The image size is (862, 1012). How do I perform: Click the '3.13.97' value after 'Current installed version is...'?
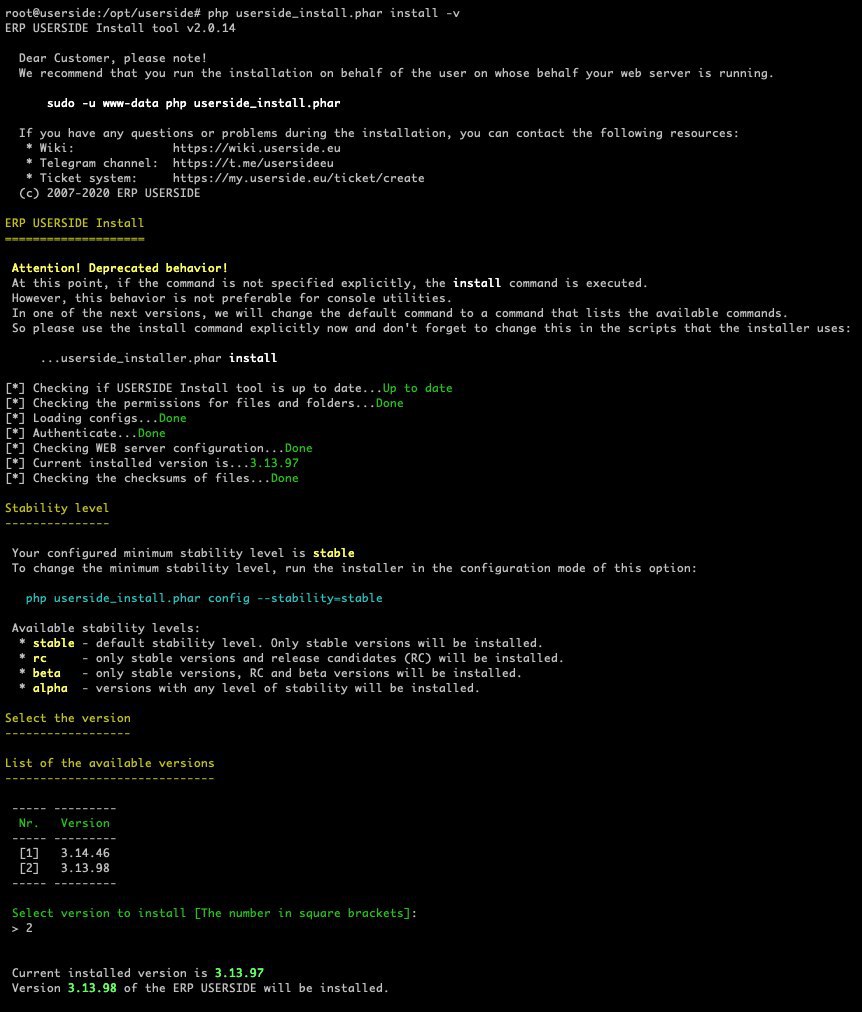point(274,463)
